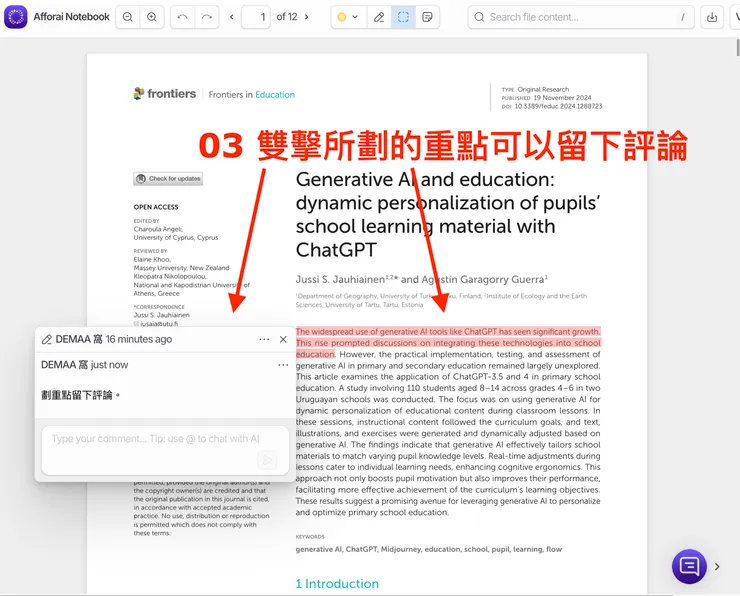Select the pen highlighter tool

click(x=379, y=17)
